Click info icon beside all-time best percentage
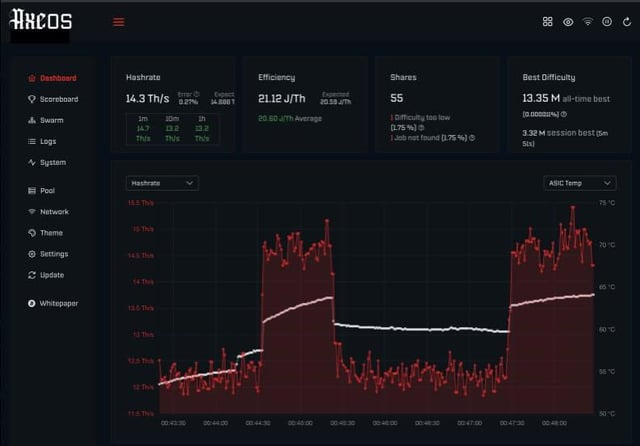This screenshot has height=446, width=640. click(564, 114)
